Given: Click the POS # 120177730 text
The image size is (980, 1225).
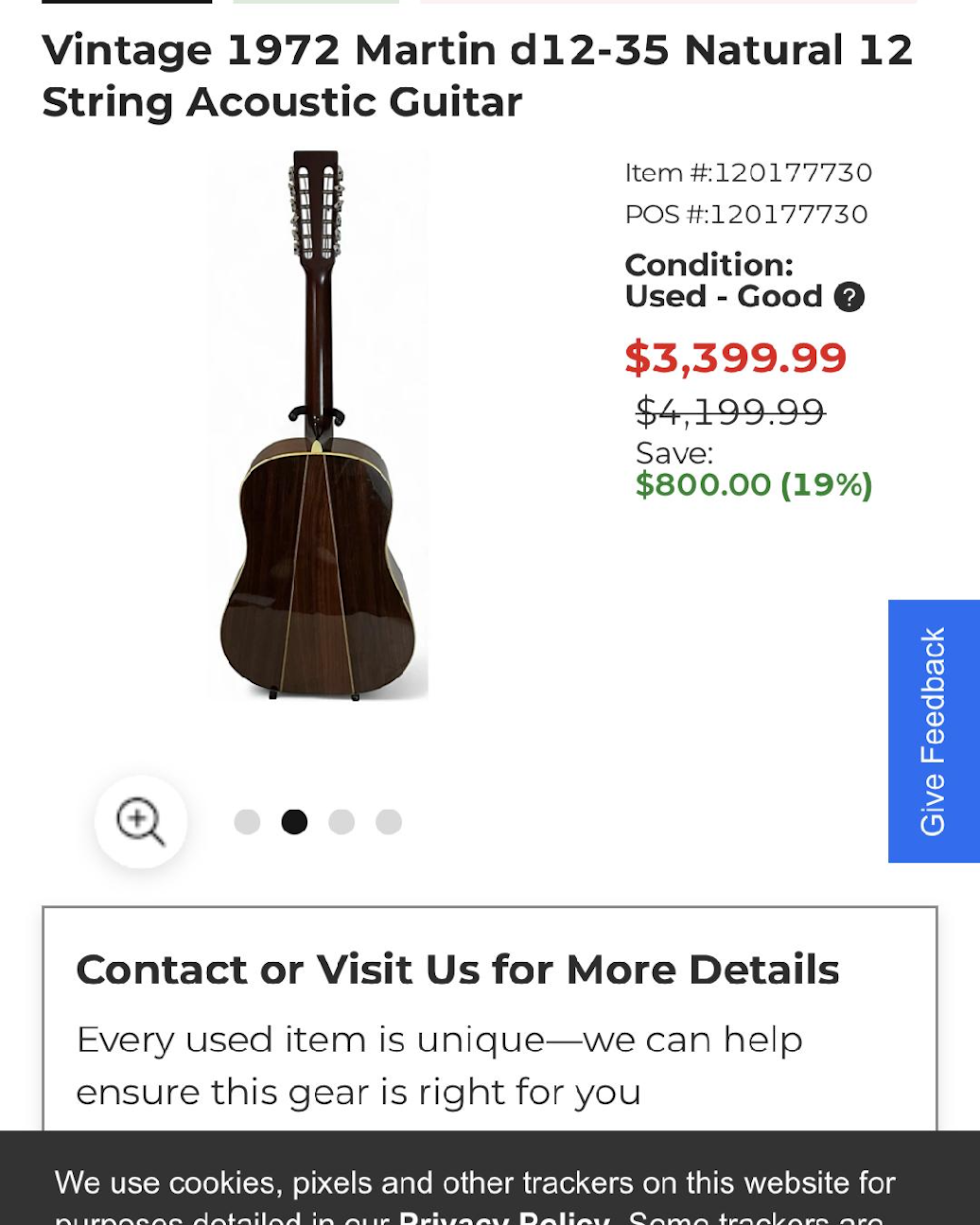Looking at the screenshot, I should [746, 214].
